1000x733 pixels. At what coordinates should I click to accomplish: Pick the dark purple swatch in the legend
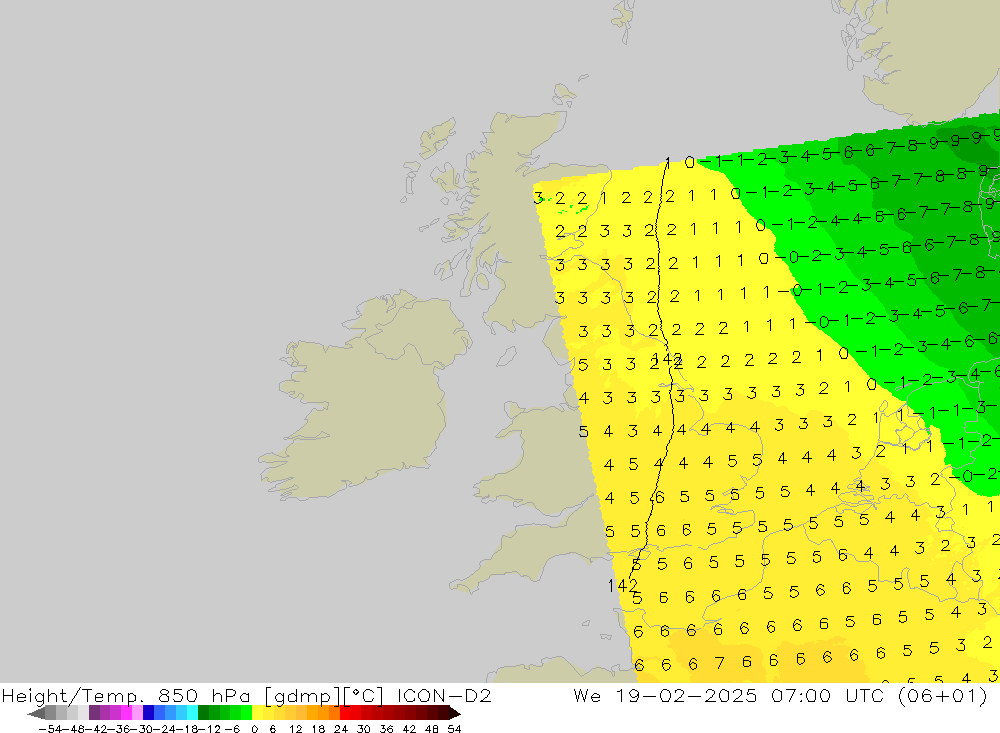point(94,714)
